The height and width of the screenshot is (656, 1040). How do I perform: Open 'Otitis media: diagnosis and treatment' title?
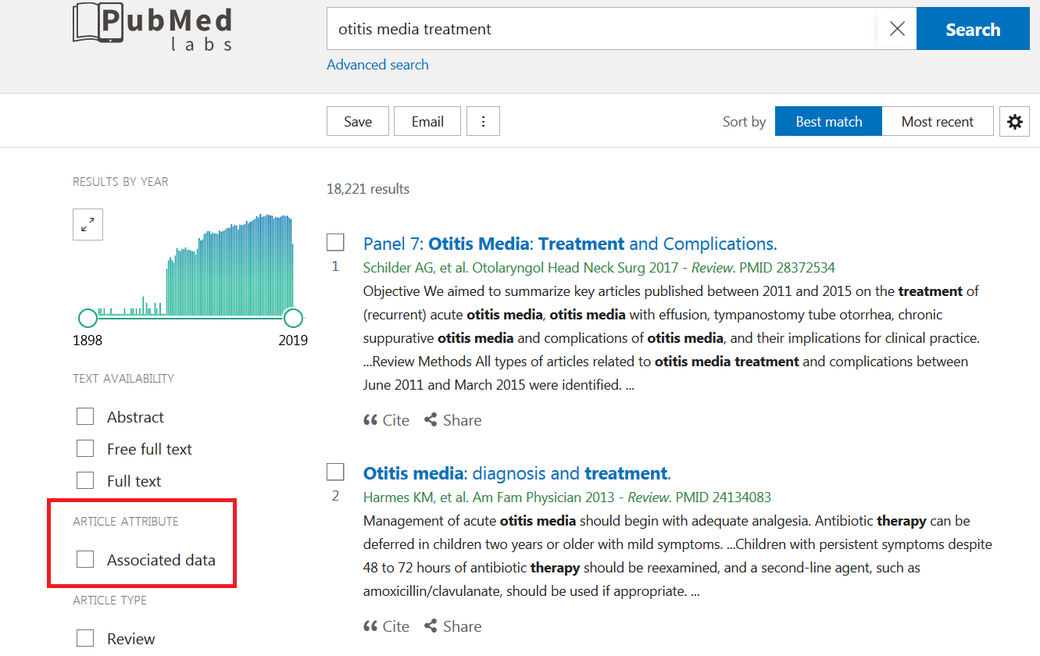pyautogui.click(x=517, y=474)
